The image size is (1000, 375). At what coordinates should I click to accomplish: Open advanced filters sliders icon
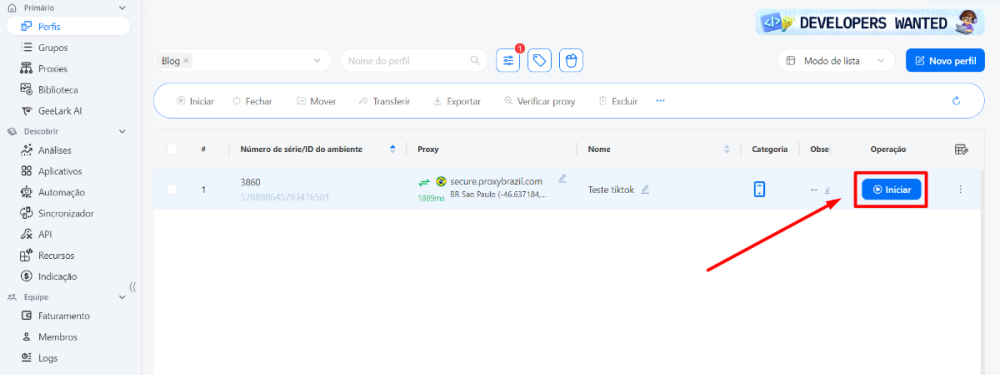tap(508, 61)
